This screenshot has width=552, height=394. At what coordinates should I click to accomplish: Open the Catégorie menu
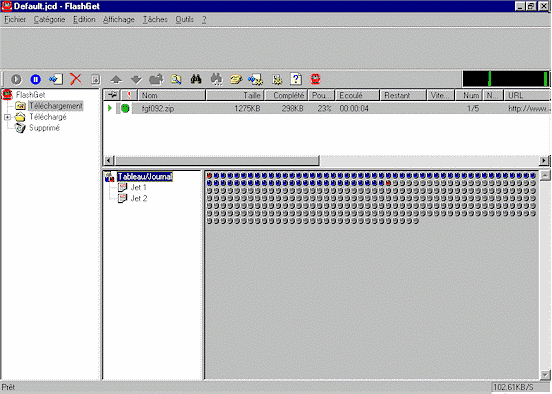[x=49, y=19]
